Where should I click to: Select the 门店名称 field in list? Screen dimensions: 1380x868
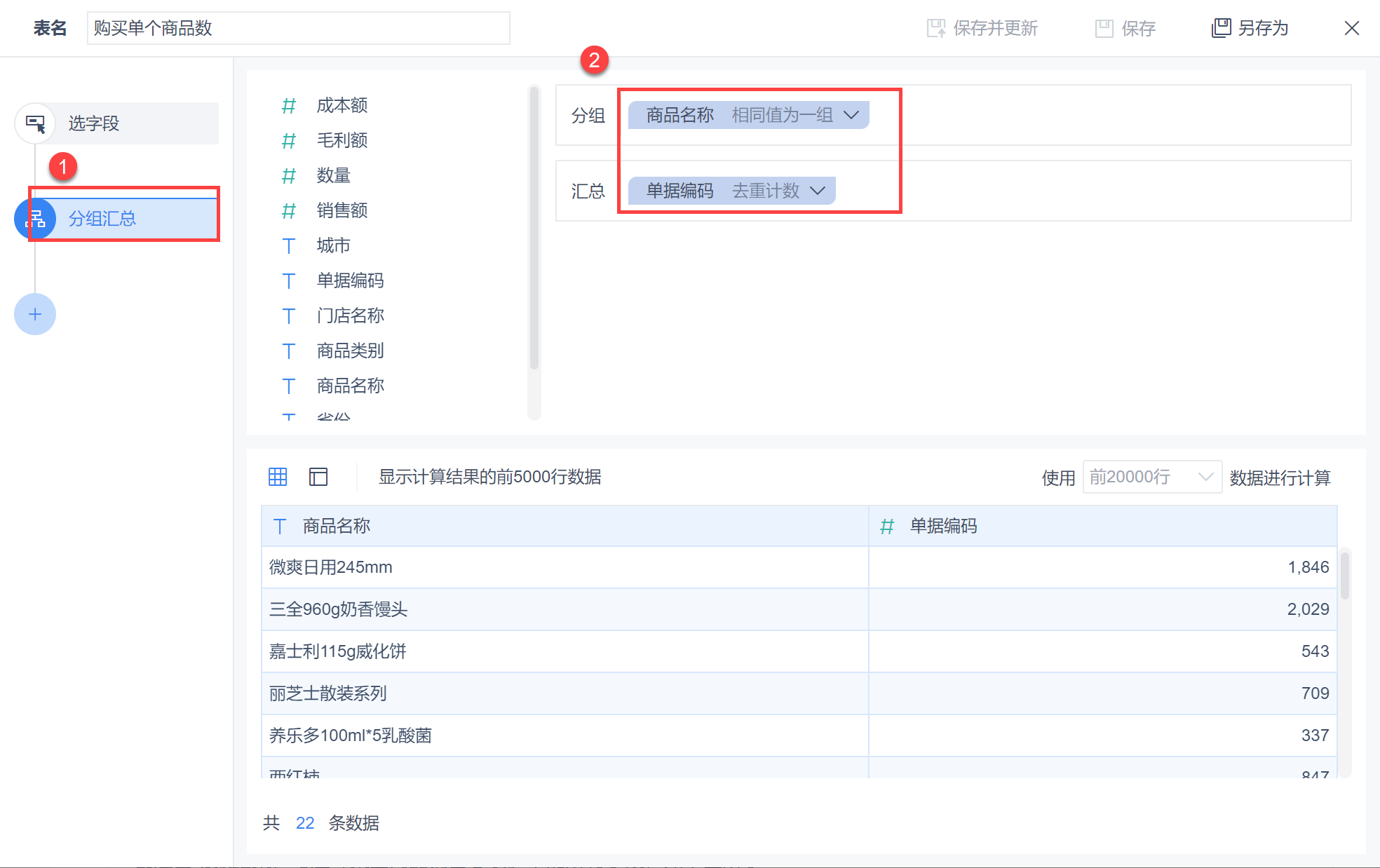tap(350, 316)
